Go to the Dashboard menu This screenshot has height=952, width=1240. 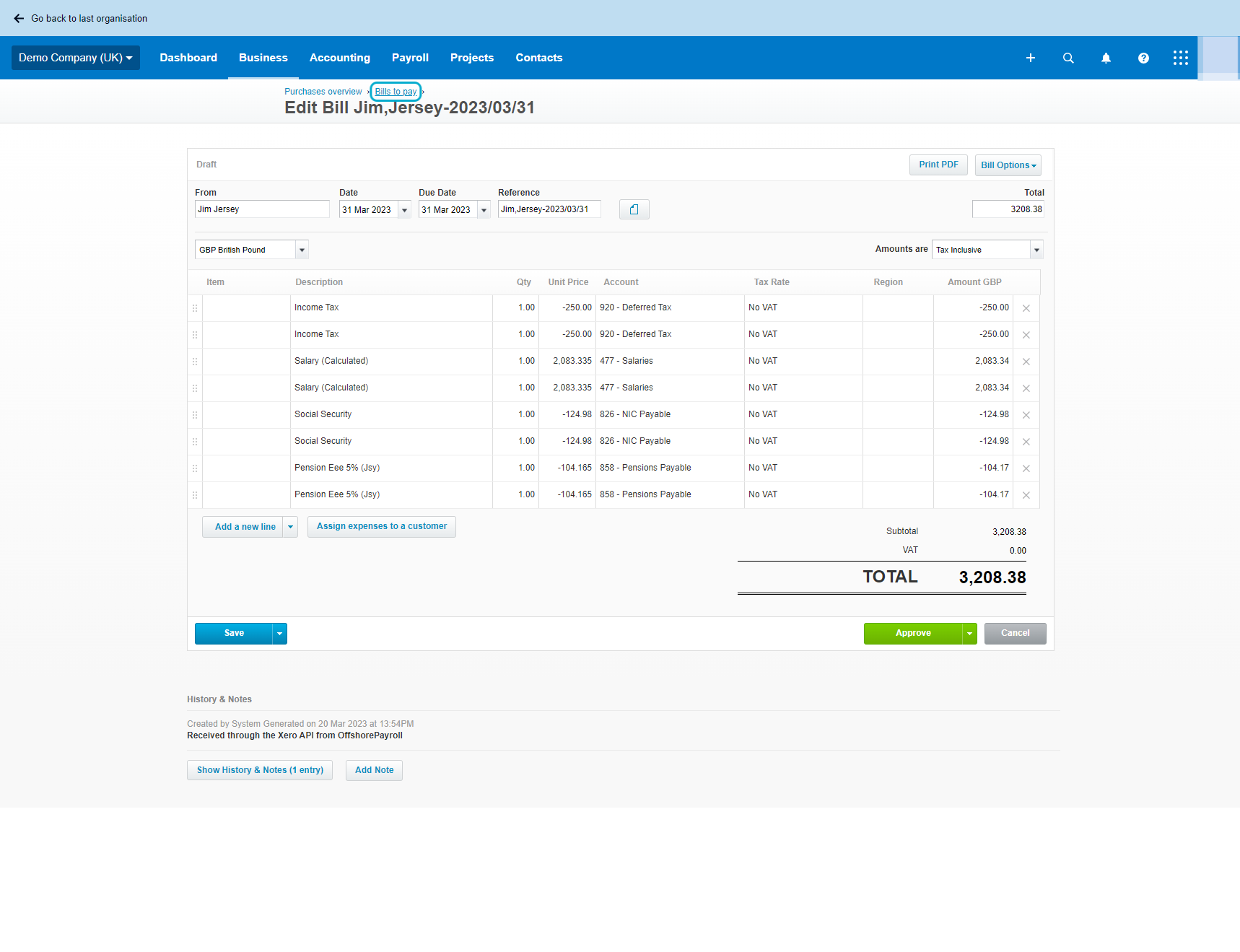[x=188, y=58]
